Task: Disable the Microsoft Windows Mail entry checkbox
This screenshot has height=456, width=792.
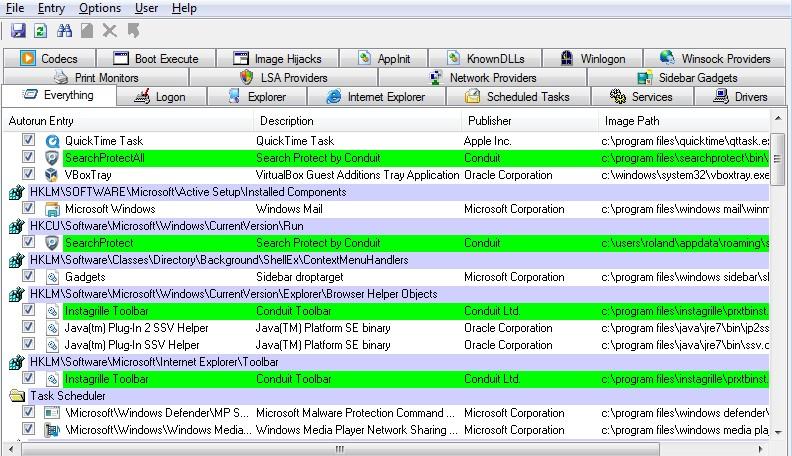Action: (28, 208)
